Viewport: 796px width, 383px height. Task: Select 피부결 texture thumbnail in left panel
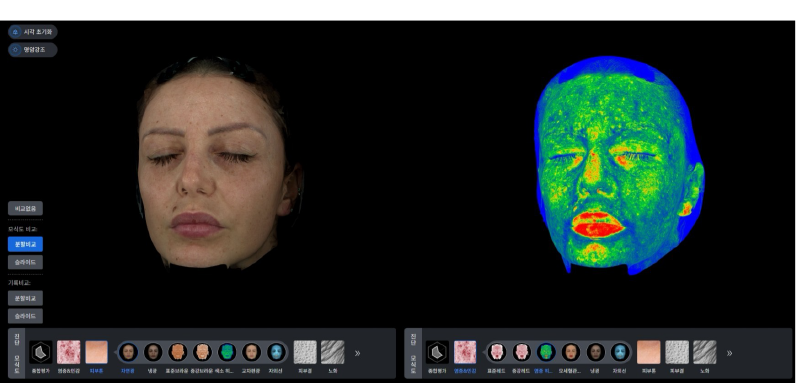305,352
